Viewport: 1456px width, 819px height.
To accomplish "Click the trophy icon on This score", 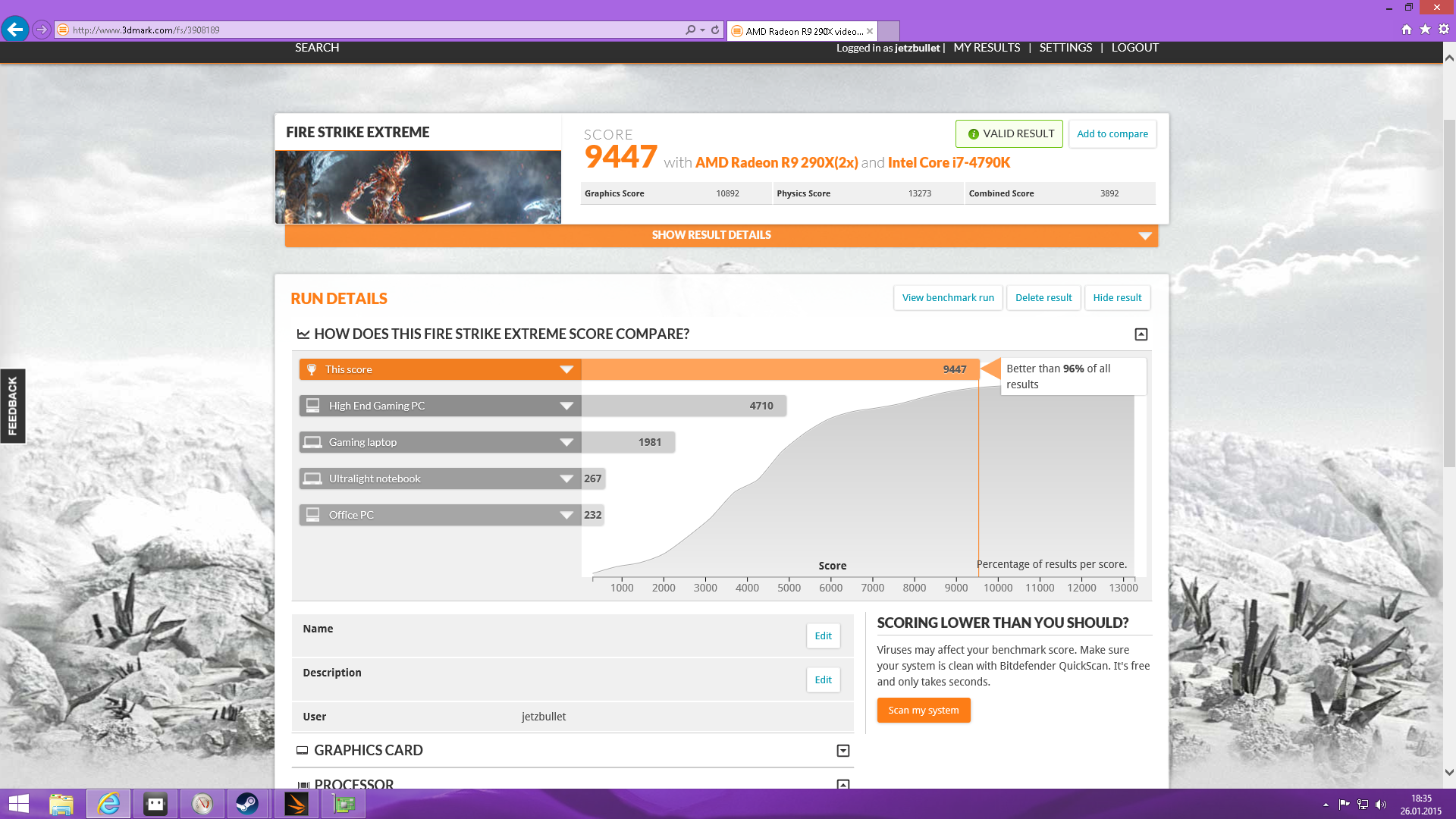I will [311, 369].
